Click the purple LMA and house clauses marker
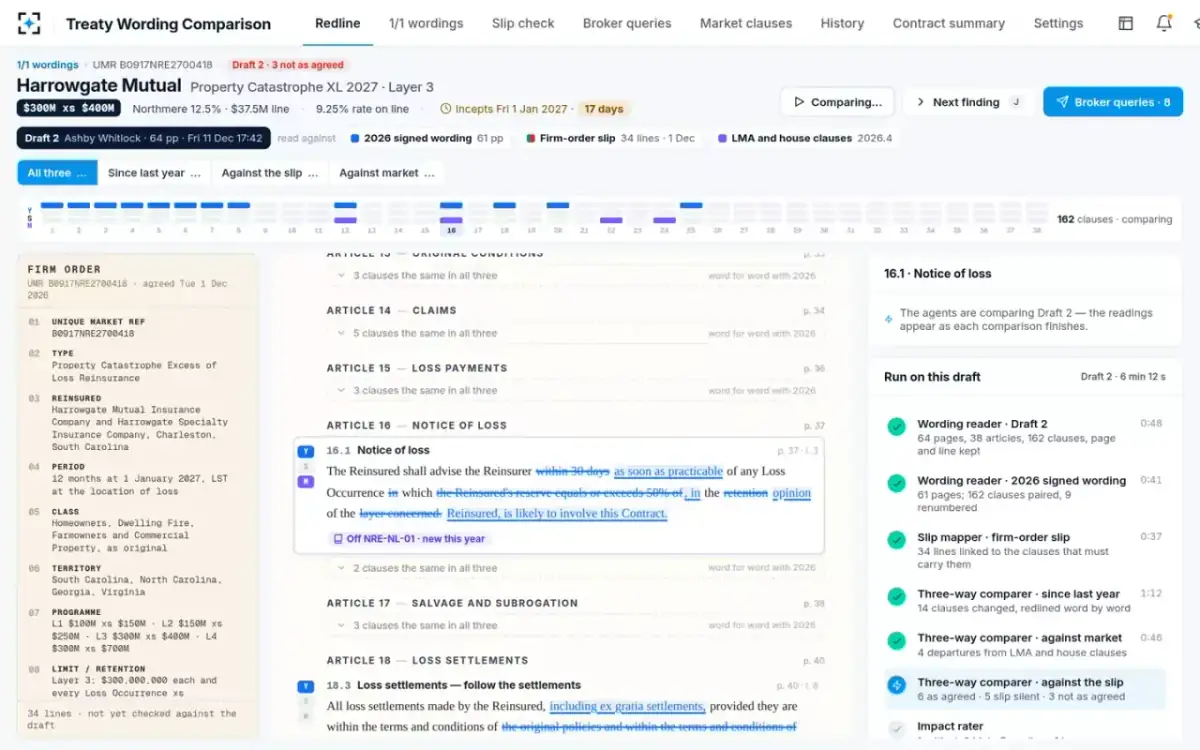This screenshot has width=1200, height=750. pyautogui.click(x=723, y=138)
